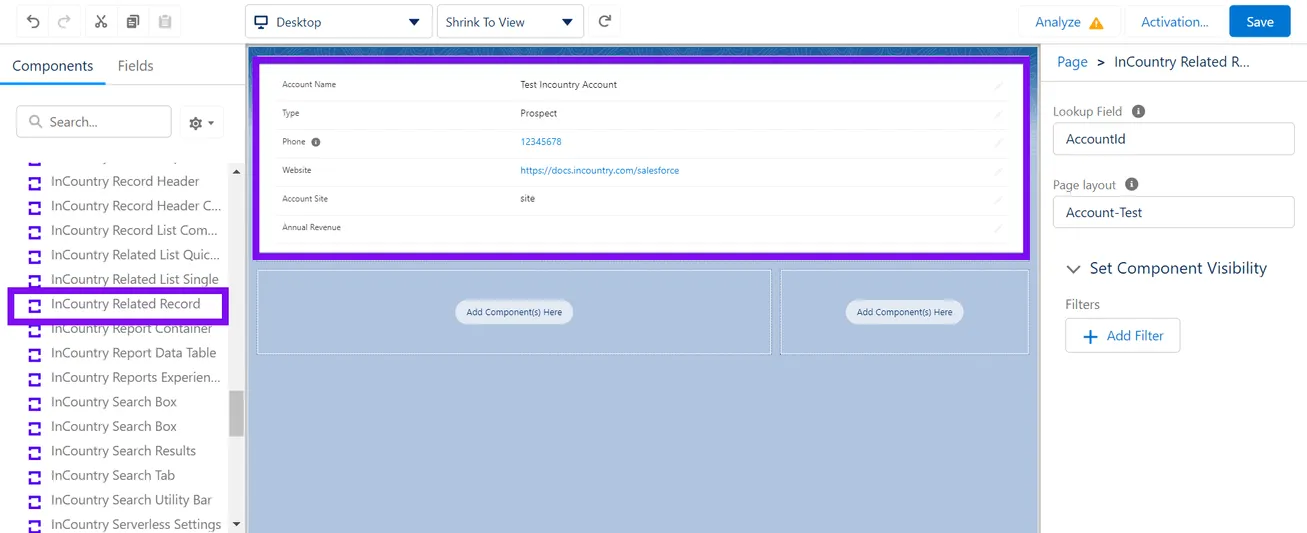The width and height of the screenshot is (1307, 533).
Task: Click the Cut scissors icon
Action: (101, 22)
